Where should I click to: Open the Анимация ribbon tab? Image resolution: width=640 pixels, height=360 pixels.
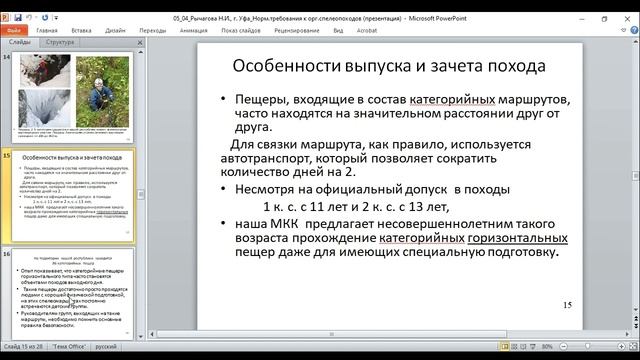pos(193,30)
